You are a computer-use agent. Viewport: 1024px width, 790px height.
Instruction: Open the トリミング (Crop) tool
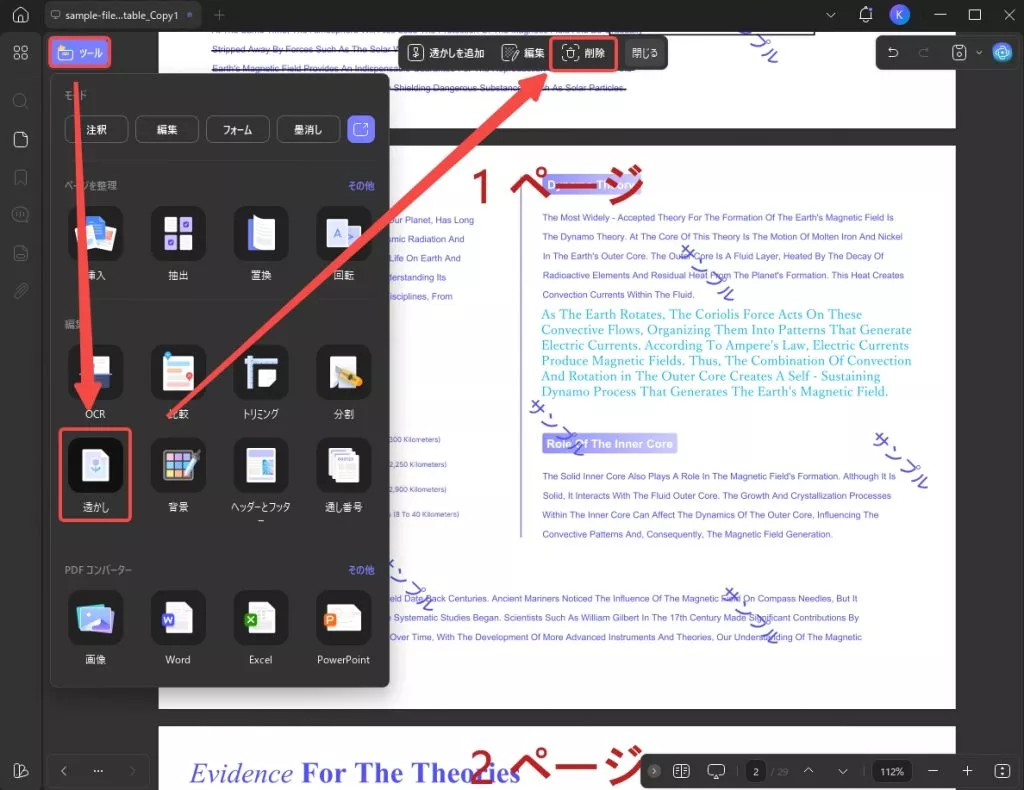pos(261,382)
